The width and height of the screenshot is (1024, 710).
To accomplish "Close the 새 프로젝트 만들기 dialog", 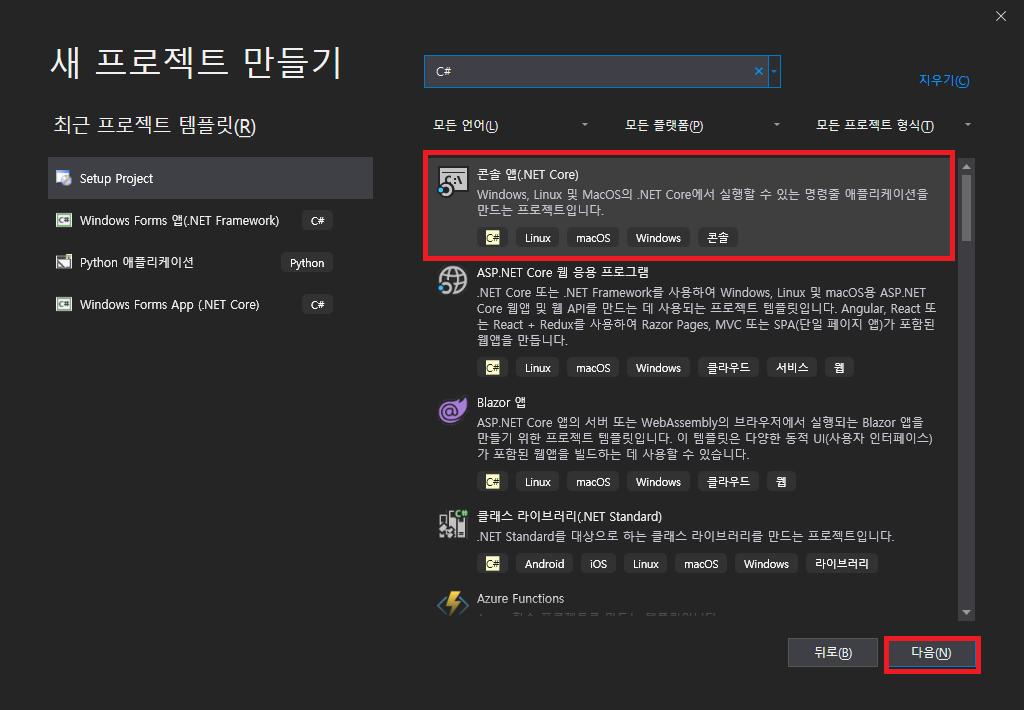I will 1000,16.
